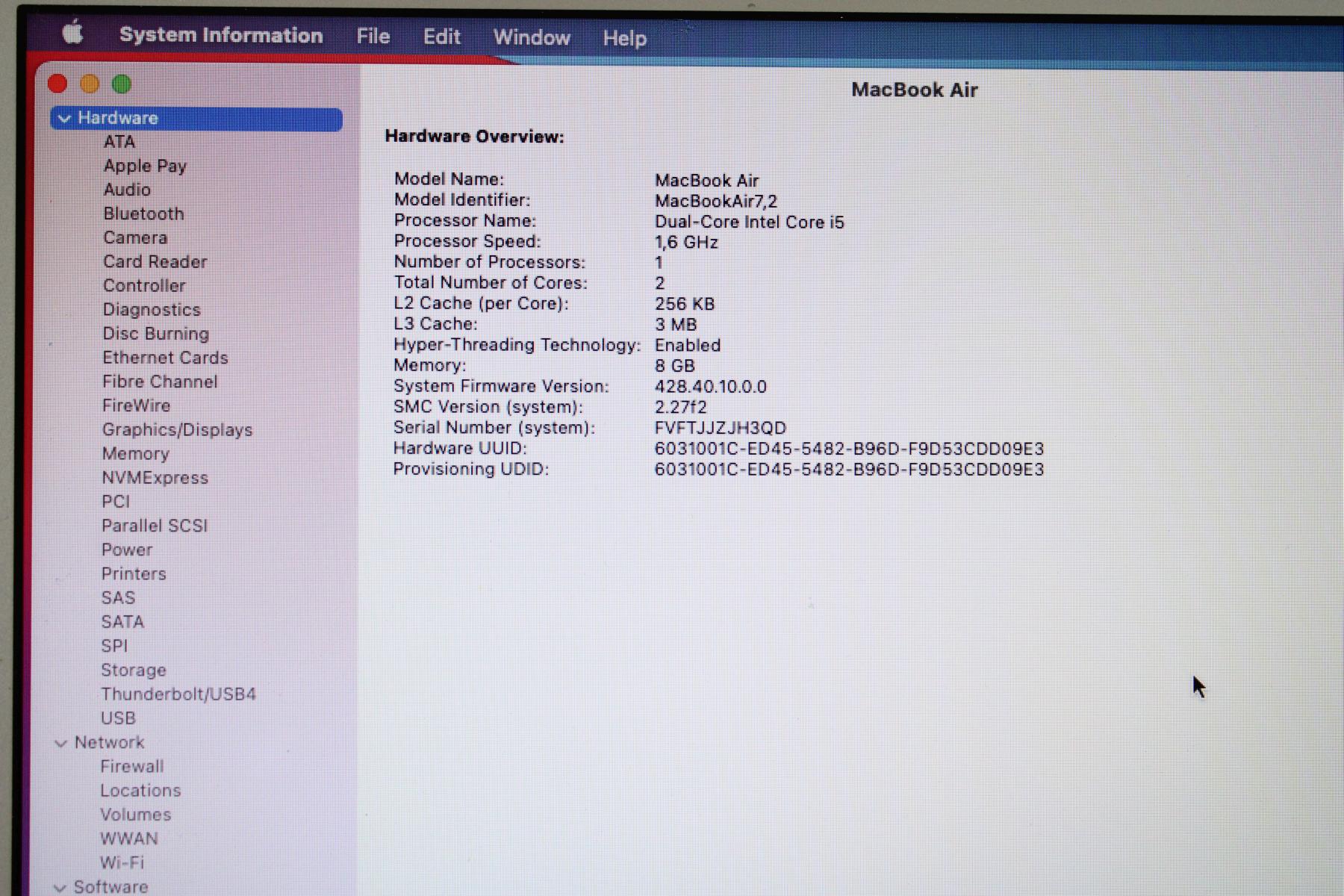Show Bluetooth hardware details
Viewport: 1344px width, 896px height.
pos(143,214)
